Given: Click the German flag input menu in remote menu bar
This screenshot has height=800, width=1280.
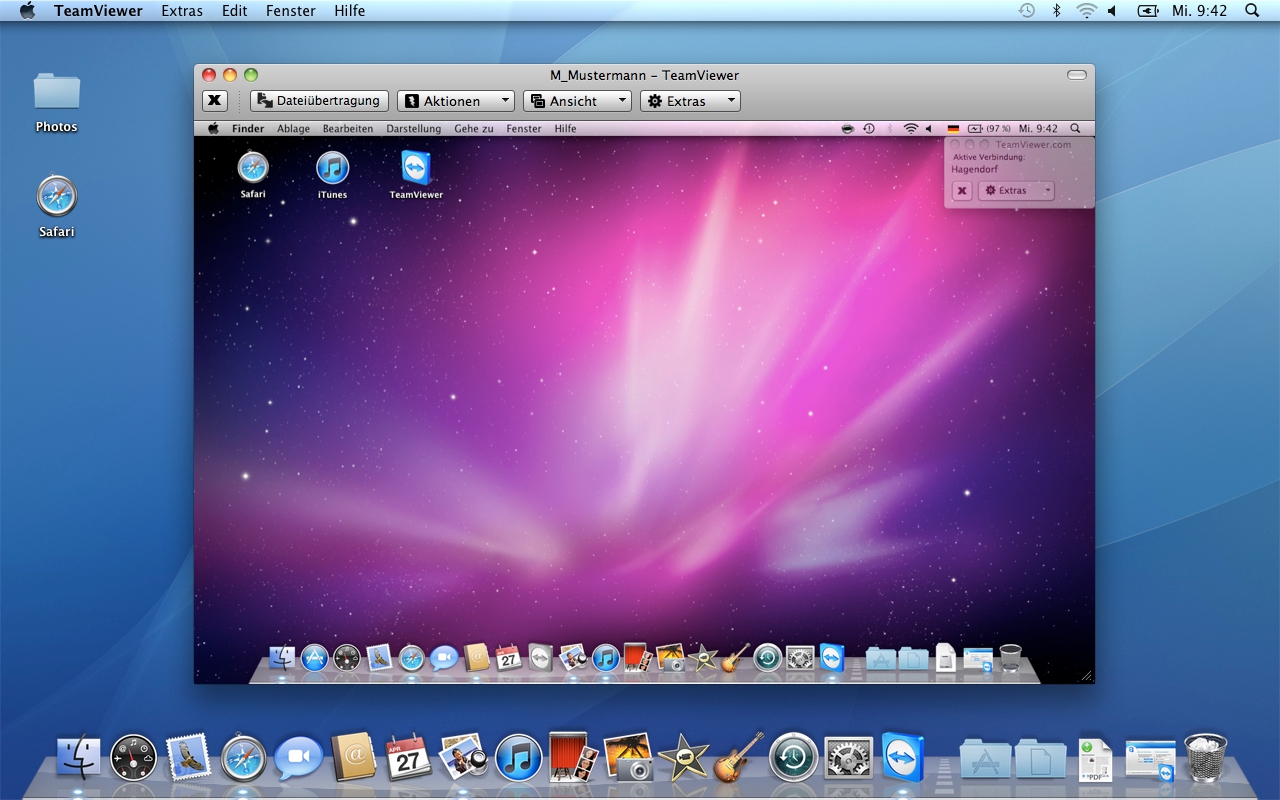Looking at the screenshot, I should point(953,129).
